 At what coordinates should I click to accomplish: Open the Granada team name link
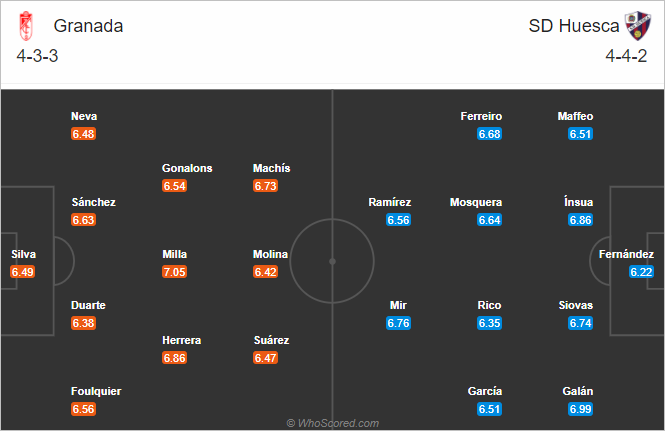click(x=88, y=26)
